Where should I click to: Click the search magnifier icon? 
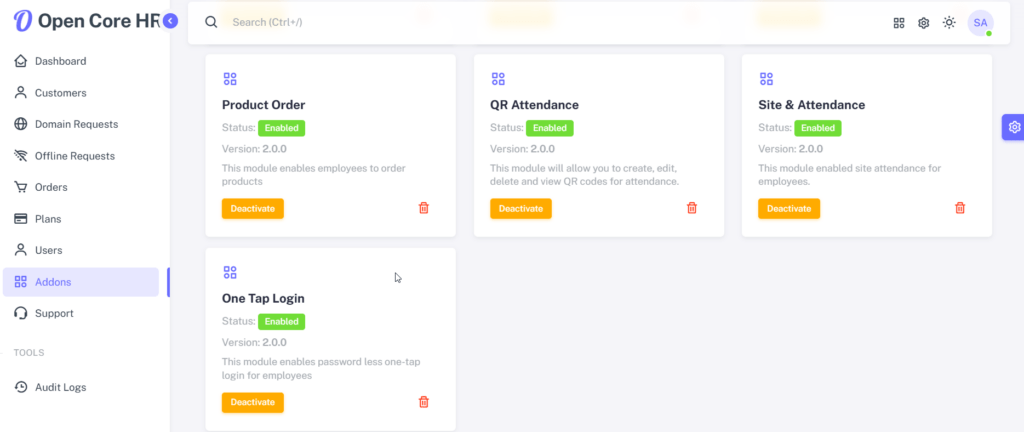click(x=211, y=22)
